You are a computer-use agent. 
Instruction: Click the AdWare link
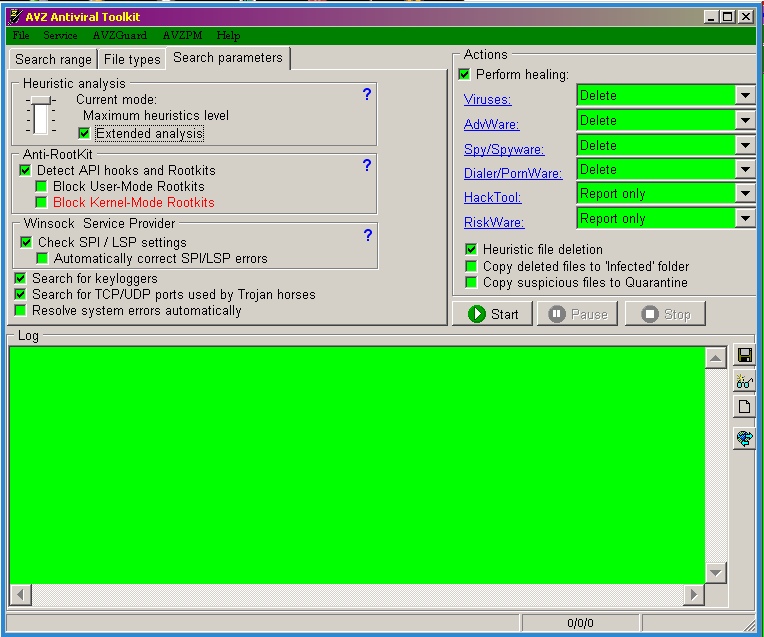pos(492,124)
